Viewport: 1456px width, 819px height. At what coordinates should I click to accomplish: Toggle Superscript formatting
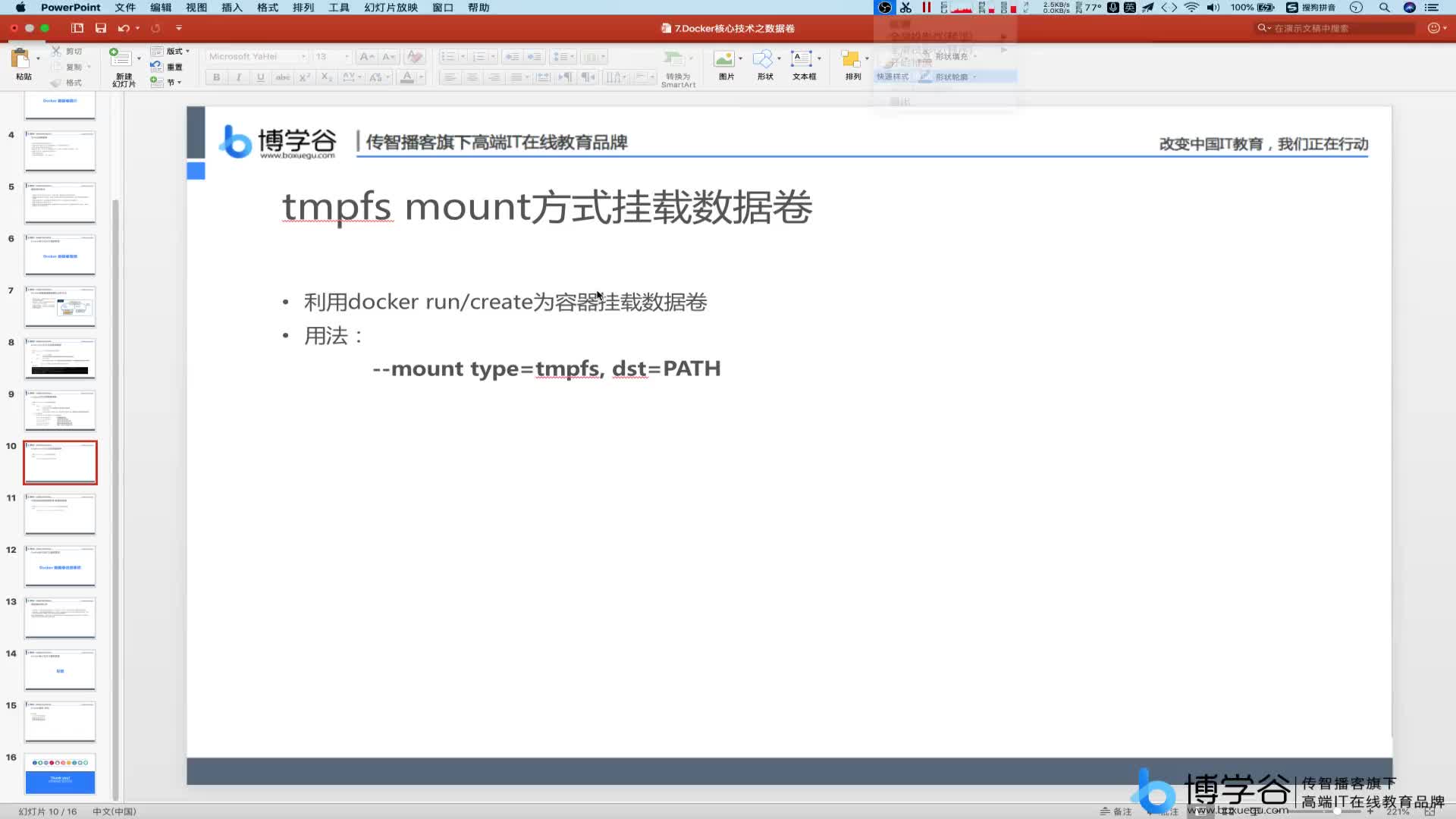[305, 77]
